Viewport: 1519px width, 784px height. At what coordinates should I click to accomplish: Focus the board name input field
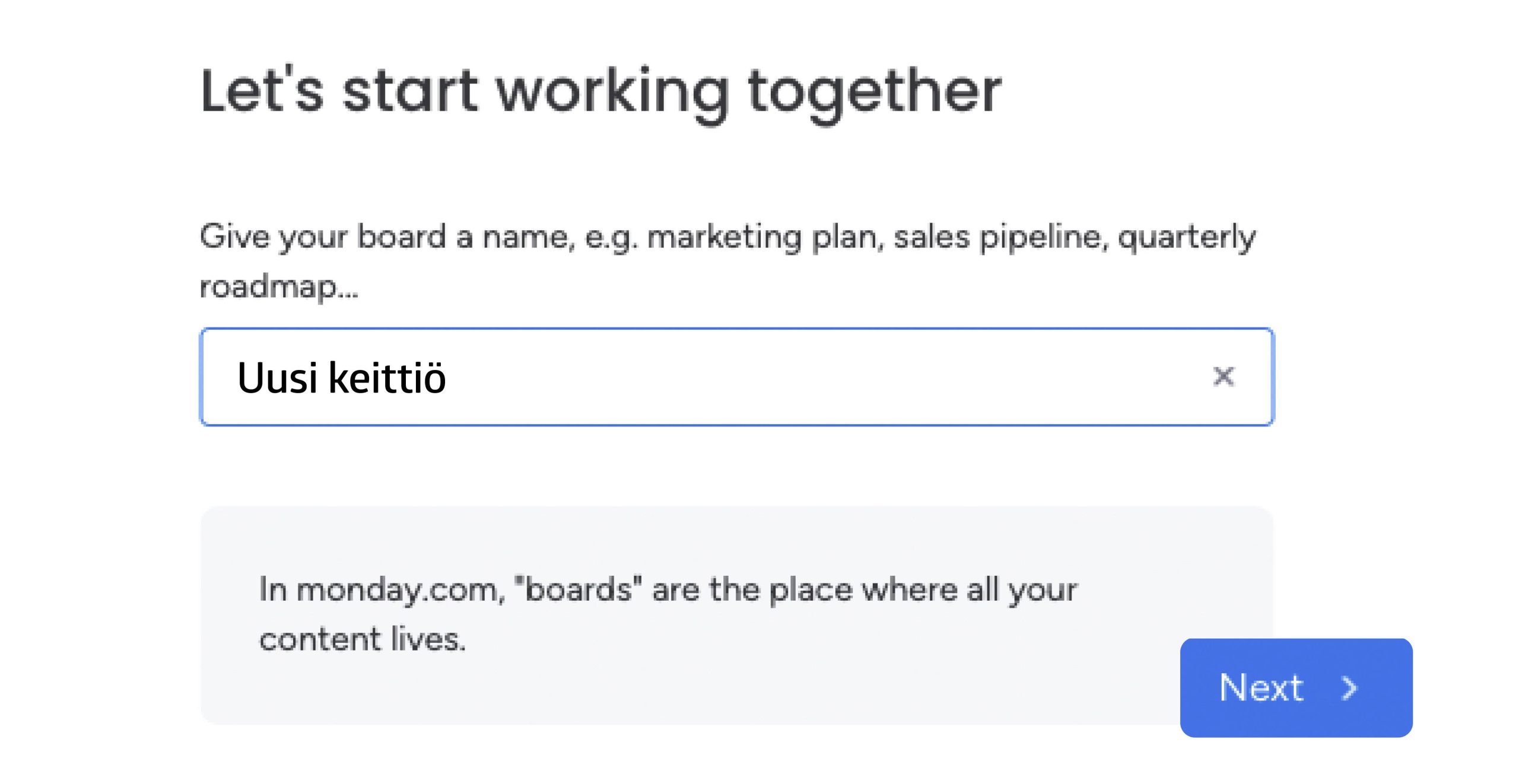(x=736, y=377)
